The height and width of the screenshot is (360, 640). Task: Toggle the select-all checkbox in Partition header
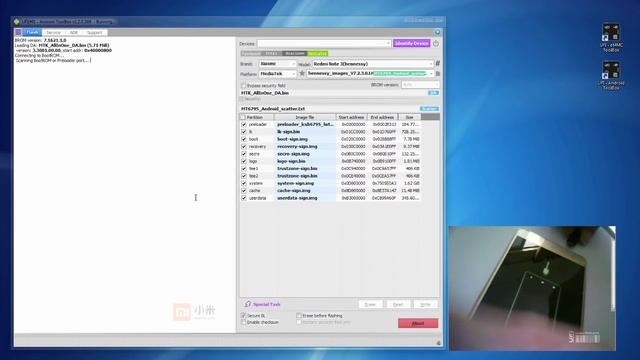tap(243, 117)
